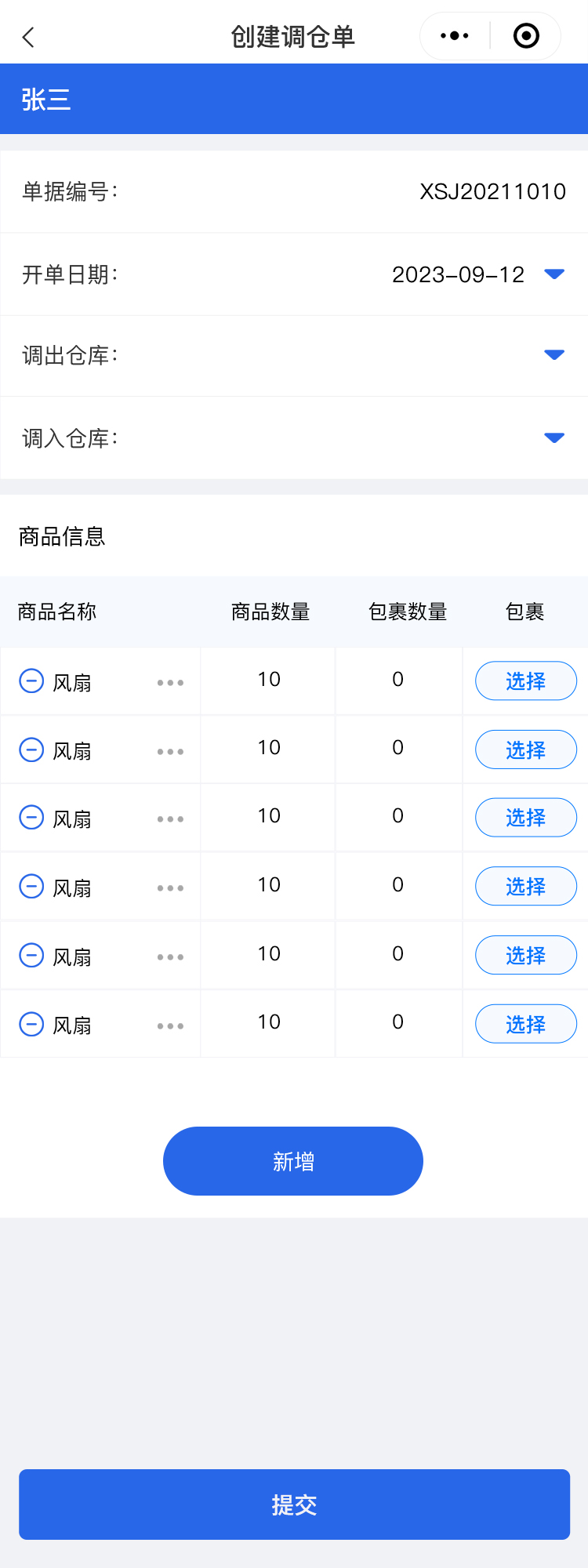Image resolution: width=588 pixels, height=1568 pixels.
Task: Edit product quantity in first 风扇 row
Action: tap(269, 680)
